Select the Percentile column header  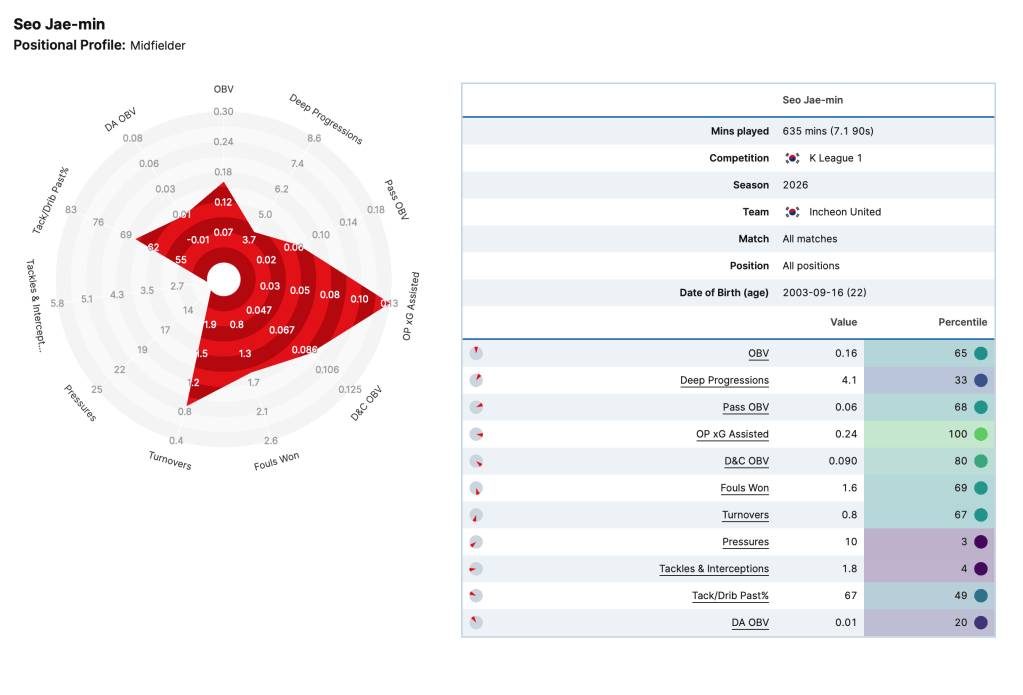962,322
